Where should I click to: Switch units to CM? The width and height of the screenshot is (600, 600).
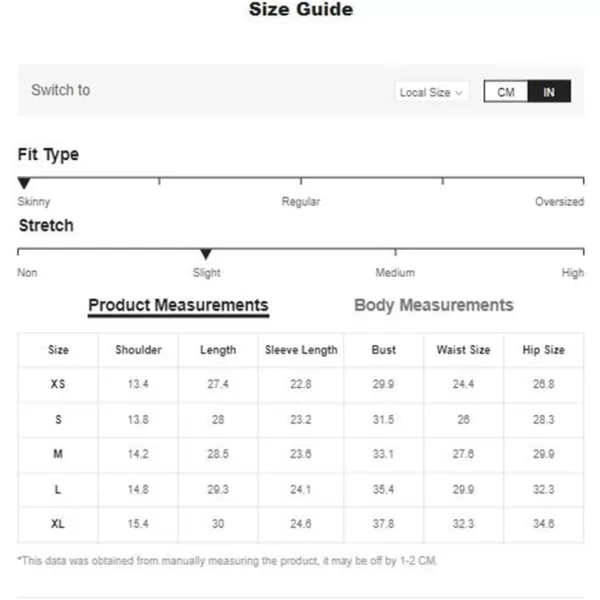[x=505, y=91]
